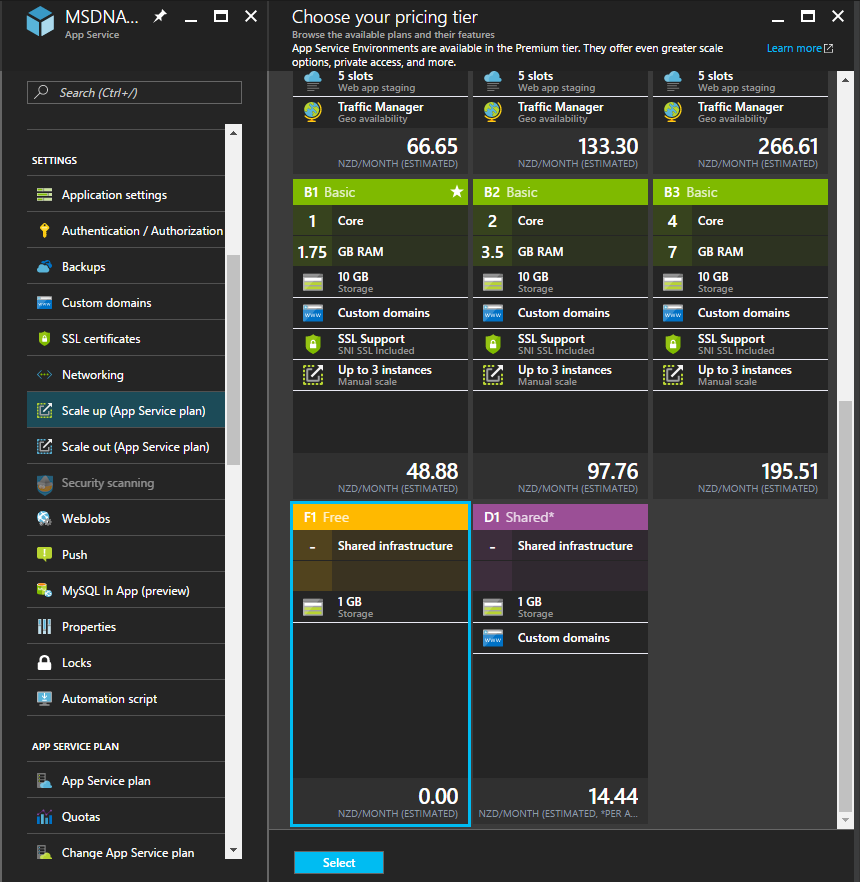Image resolution: width=860 pixels, height=882 pixels.
Task: Click the Scale out (App Service plan) icon
Action: pyautogui.click(x=44, y=447)
